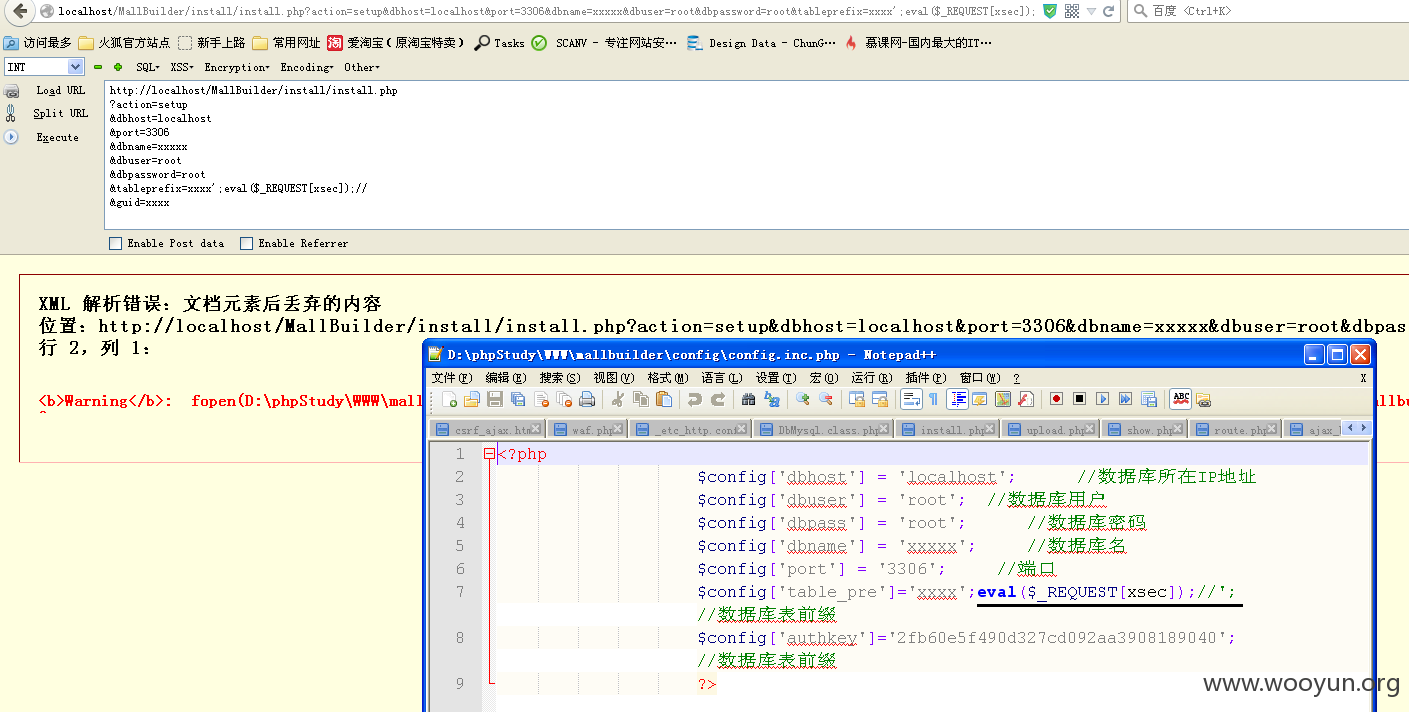The height and width of the screenshot is (712, 1409).
Task: Click the Load URL button
Action: (60, 90)
